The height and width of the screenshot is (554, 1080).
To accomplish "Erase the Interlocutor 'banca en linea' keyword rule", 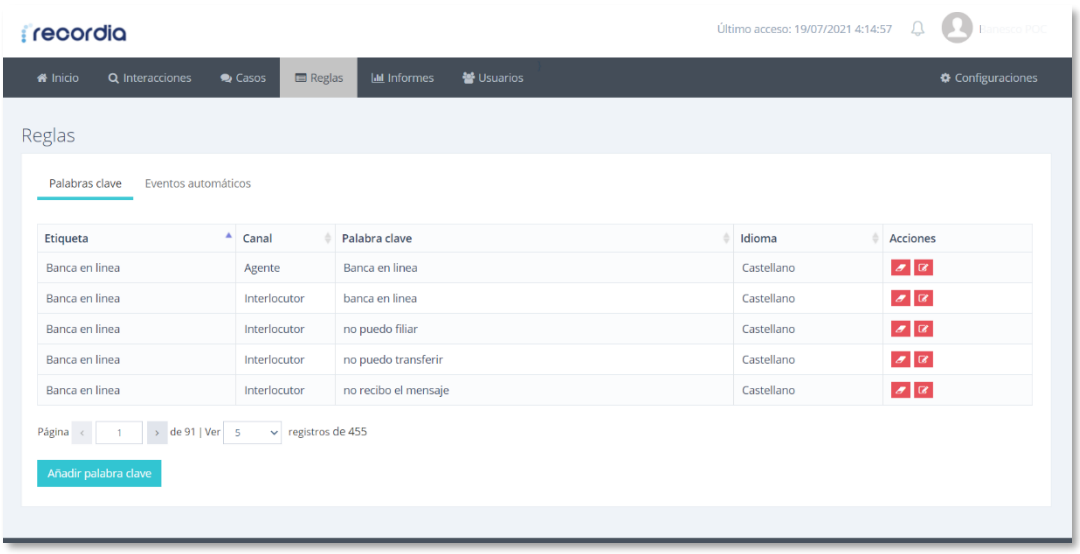I will coord(900,298).
